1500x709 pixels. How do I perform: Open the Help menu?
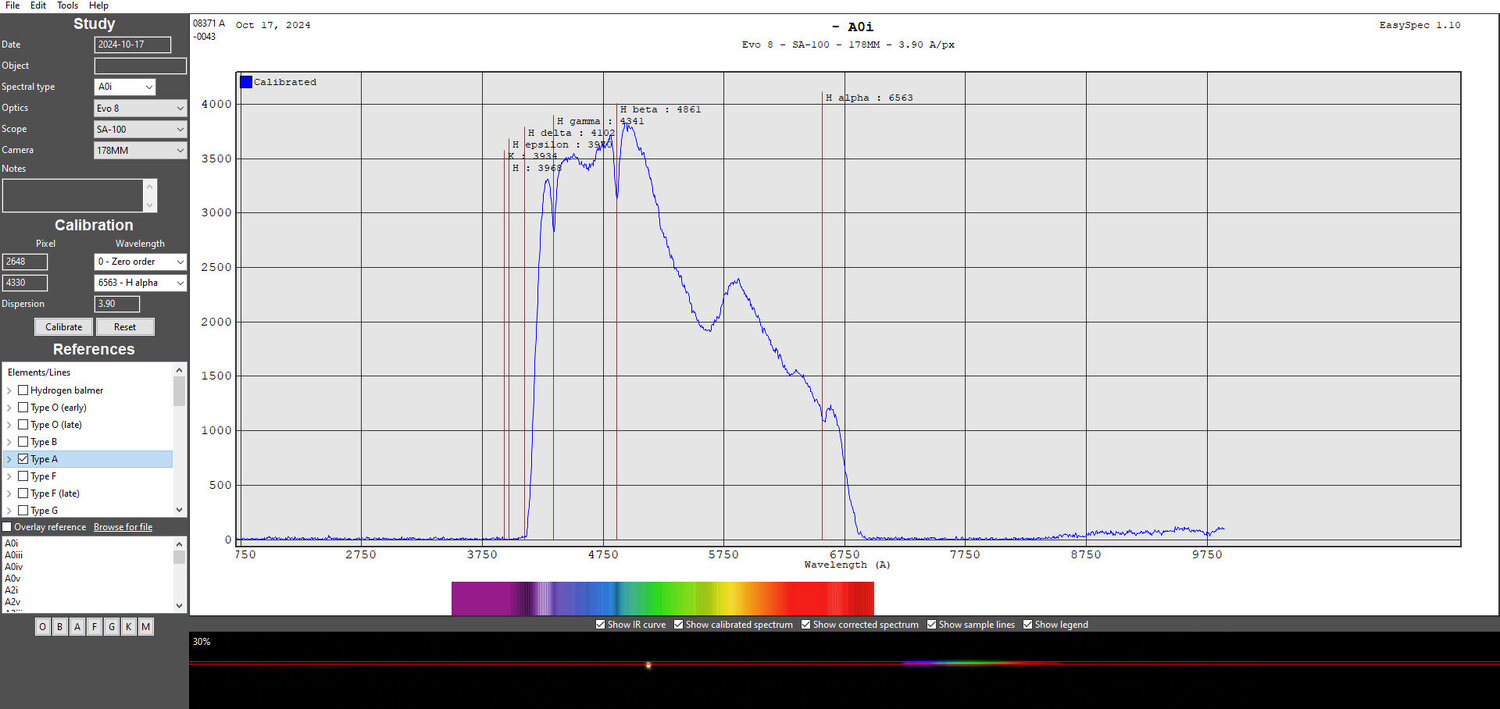[98, 5]
